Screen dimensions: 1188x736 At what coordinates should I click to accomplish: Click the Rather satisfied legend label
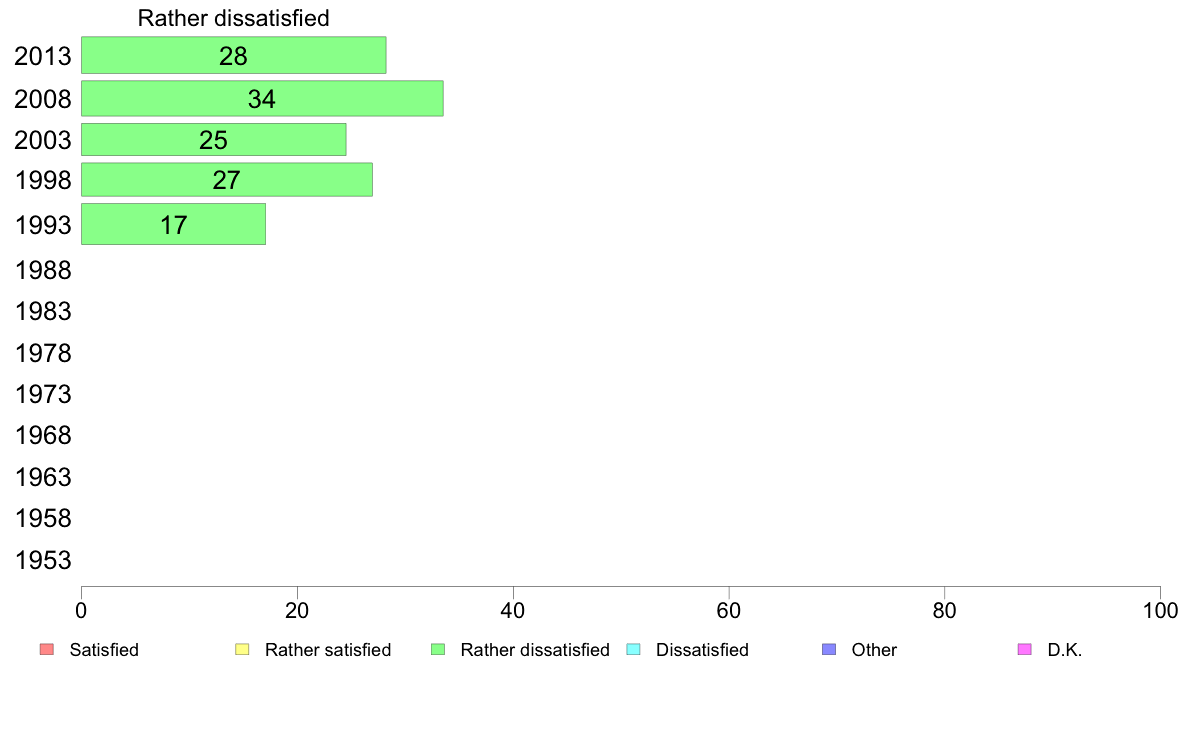(328, 650)
